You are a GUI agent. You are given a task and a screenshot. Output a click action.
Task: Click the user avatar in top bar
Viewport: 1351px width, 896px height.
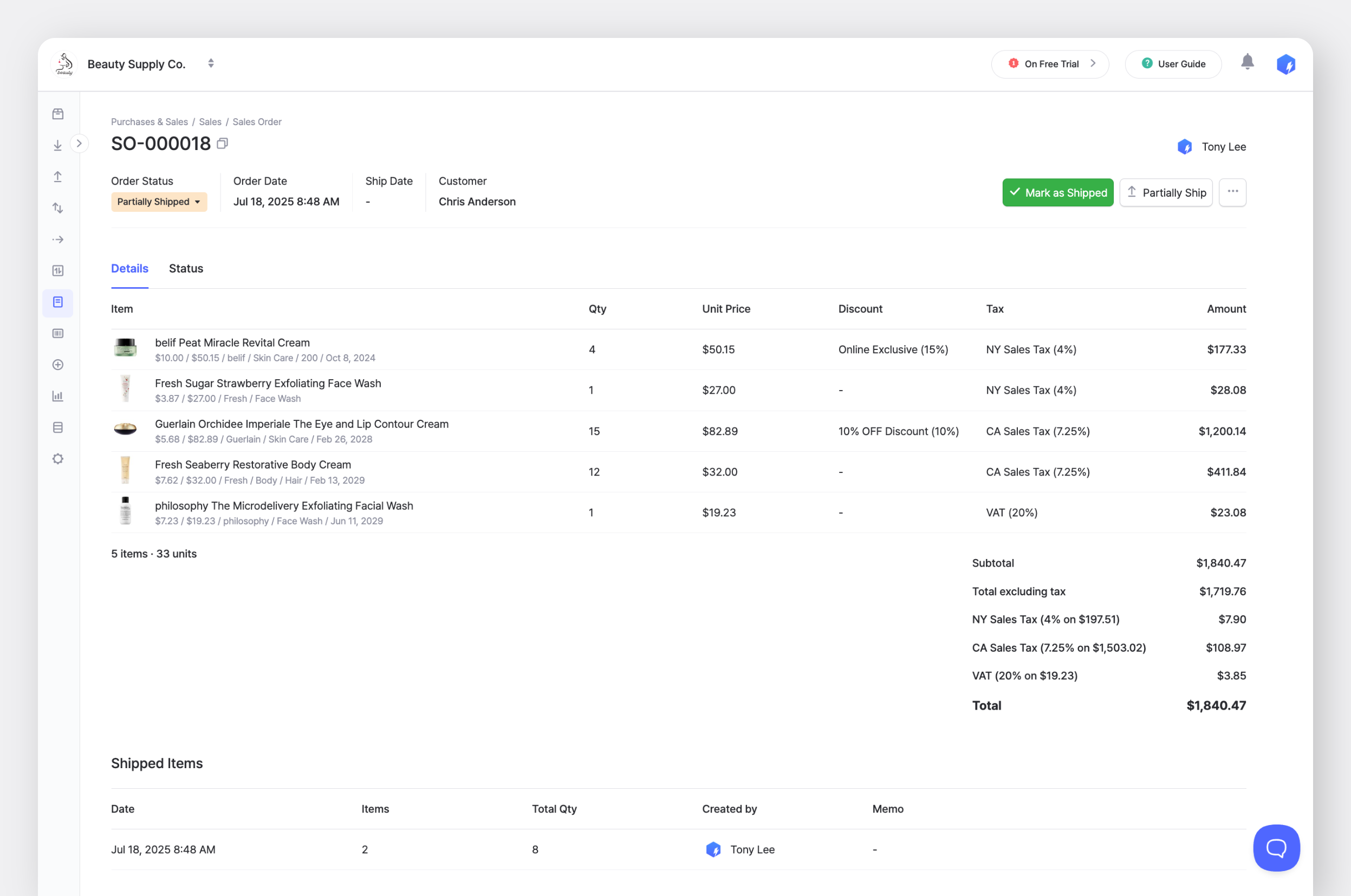pos(1285,64)
